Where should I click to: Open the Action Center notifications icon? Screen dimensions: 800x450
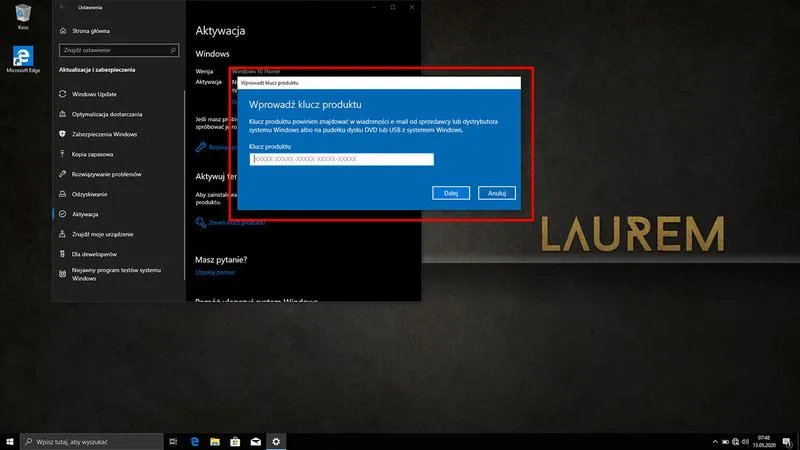click(x=787, y=442)
